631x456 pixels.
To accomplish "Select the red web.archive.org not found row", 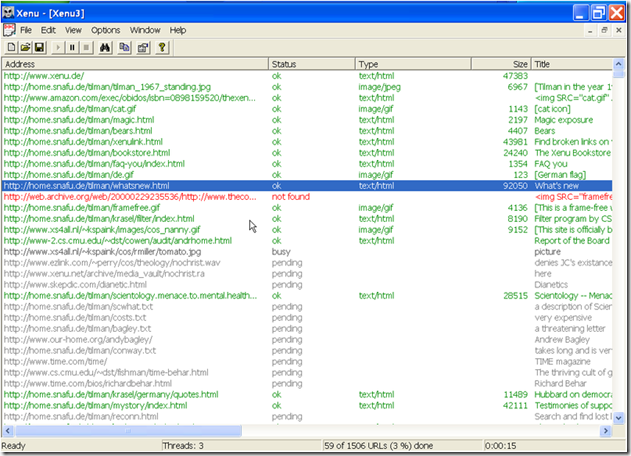I will pos(130,197).
